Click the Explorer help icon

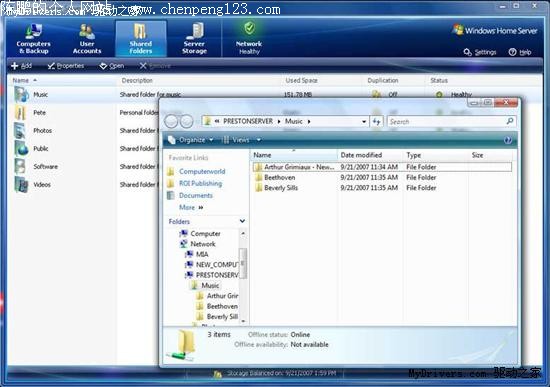(x=508, y=140)
